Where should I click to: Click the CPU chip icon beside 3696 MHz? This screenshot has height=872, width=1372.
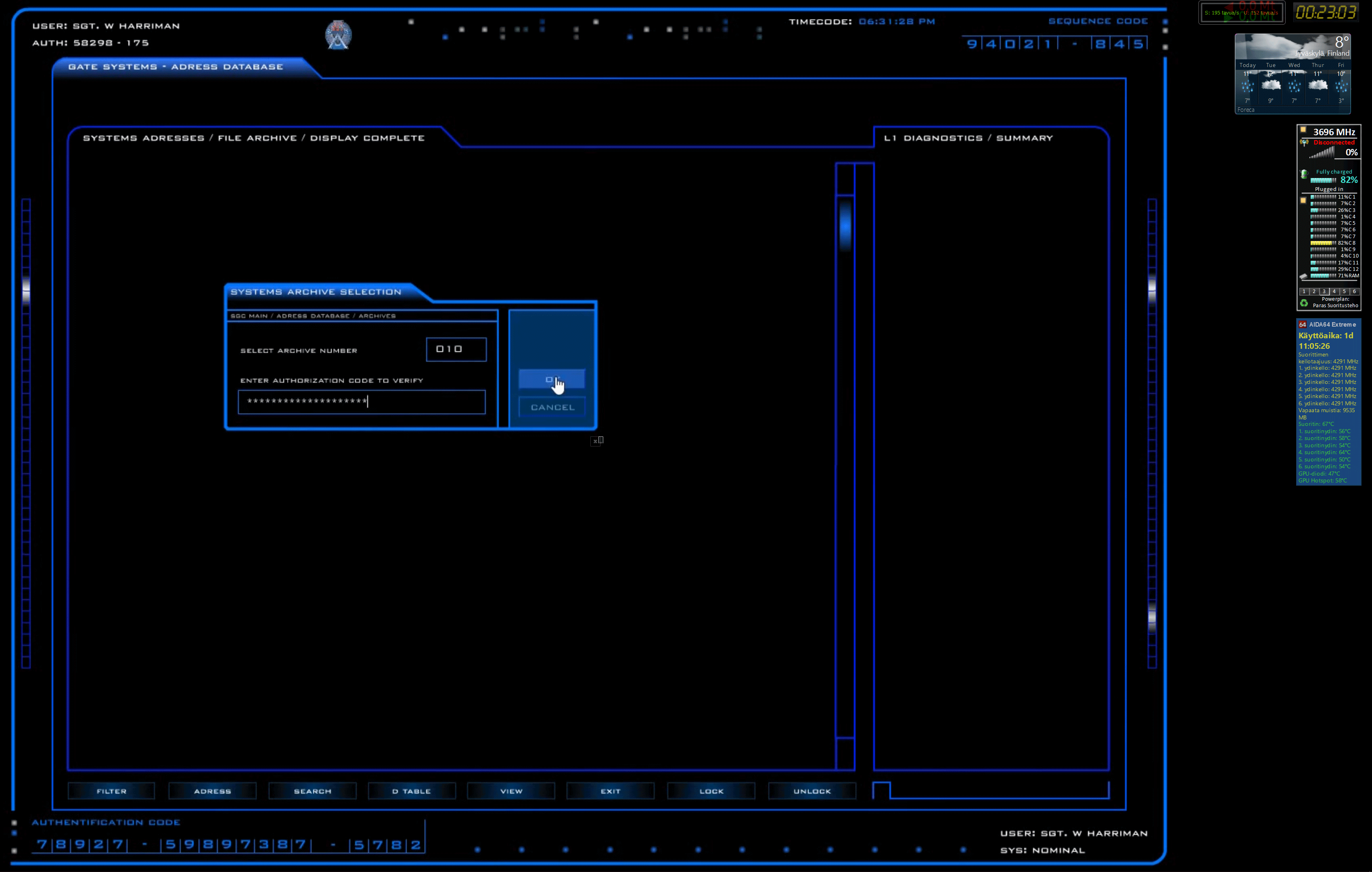pos(1303,130)
